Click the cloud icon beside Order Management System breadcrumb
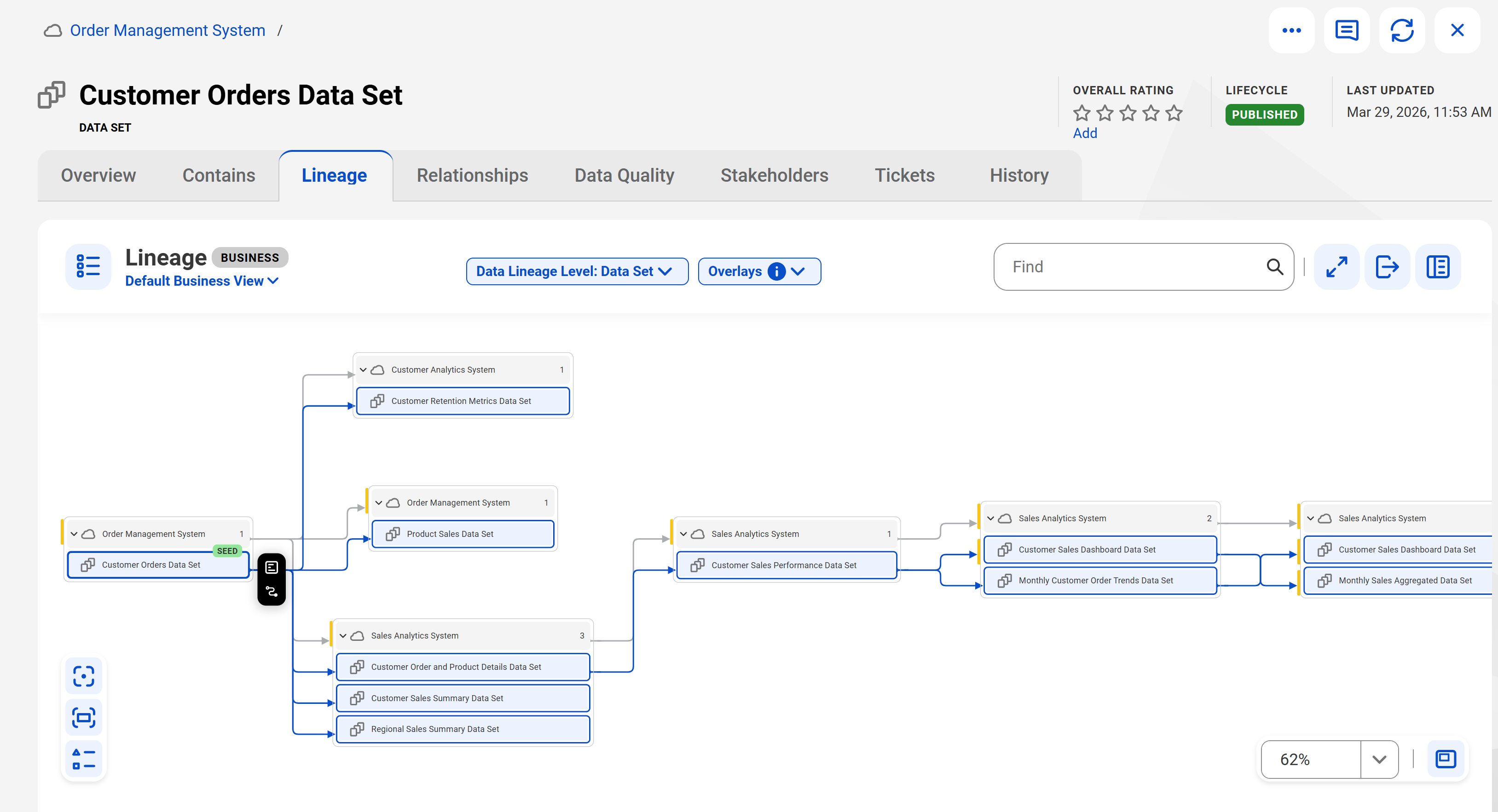Image resolution: width=1498 pixels, height=812 pixels. click(53, 30)
